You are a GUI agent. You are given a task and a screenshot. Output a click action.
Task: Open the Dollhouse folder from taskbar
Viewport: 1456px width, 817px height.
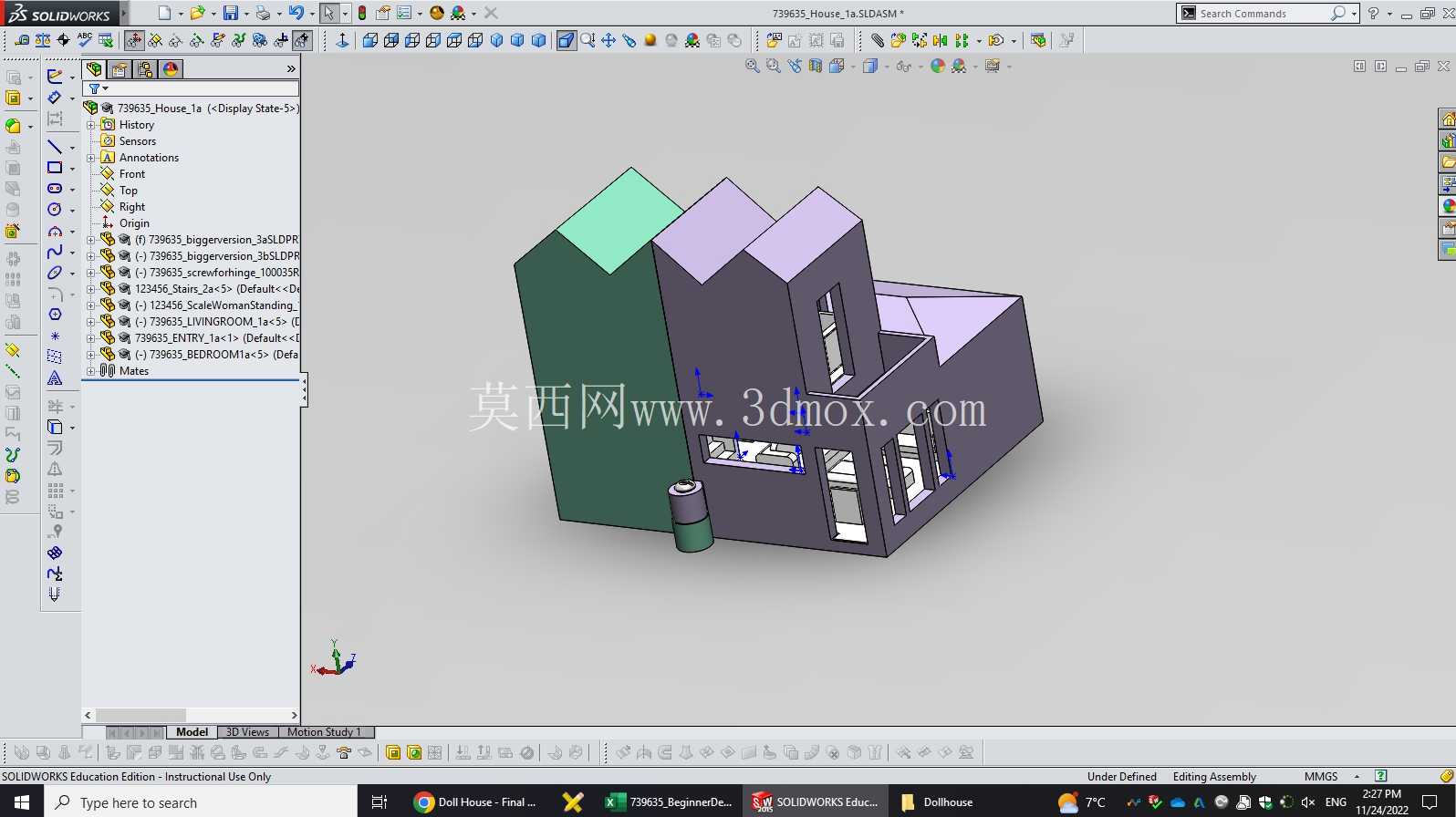[937, 802]
